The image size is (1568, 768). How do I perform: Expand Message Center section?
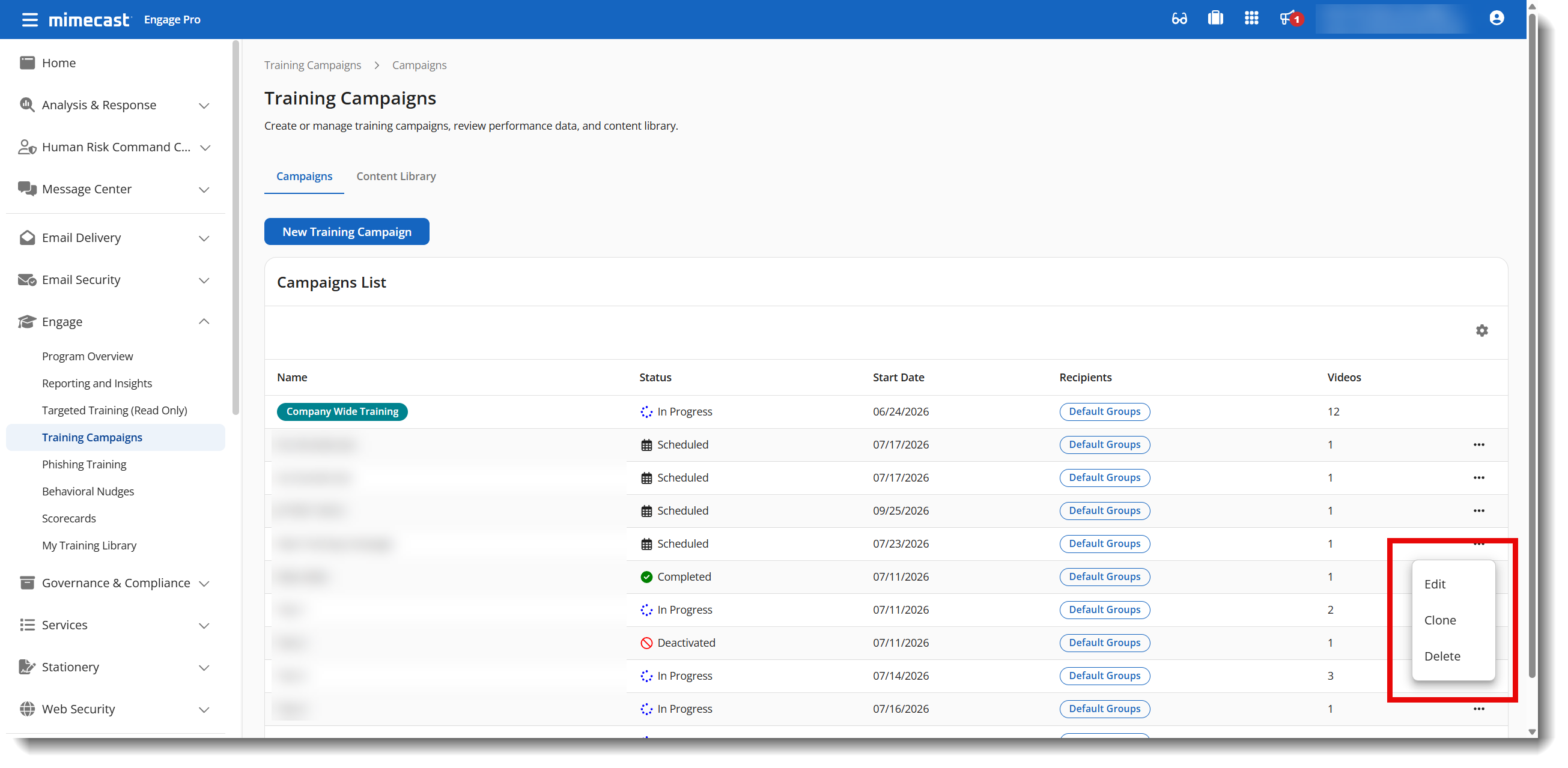[x=204, y=190]
